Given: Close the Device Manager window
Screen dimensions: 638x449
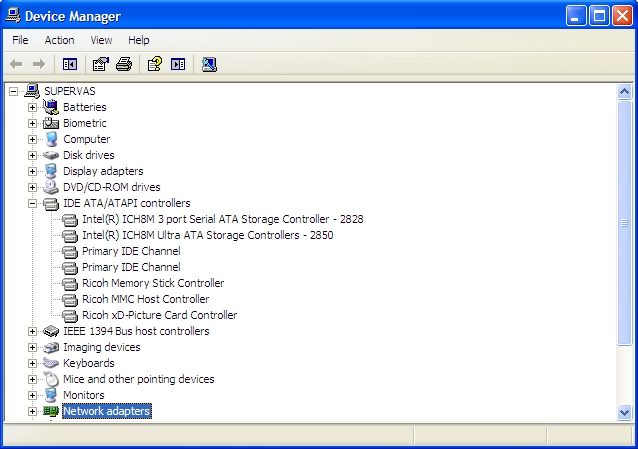Looking at the screenshot, I should (623, 16).
